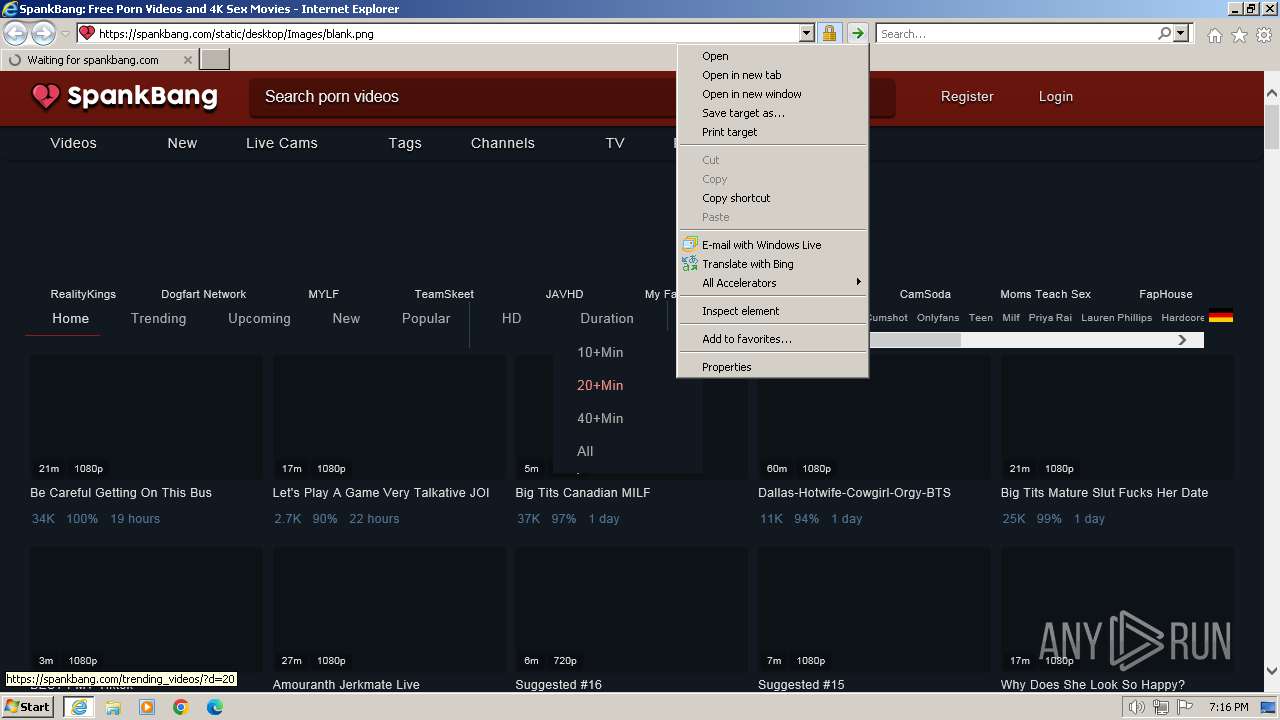Choose Open in new tab
Viewport: 1280px width, 720px height.
[x=773, y=75]
